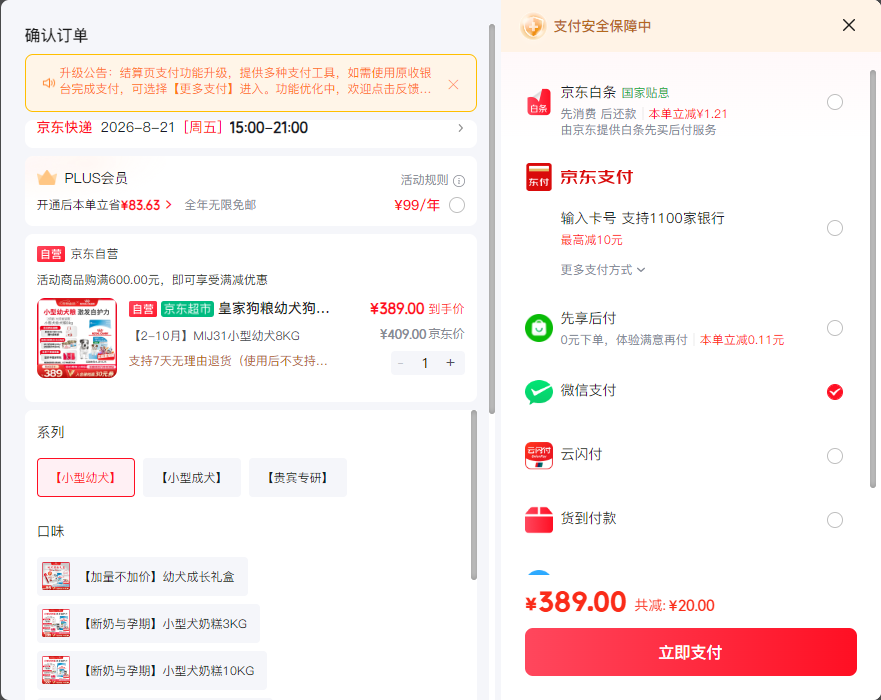Select the 货到付款 radio button
This screenshot has width=881, height=700.
834,520
